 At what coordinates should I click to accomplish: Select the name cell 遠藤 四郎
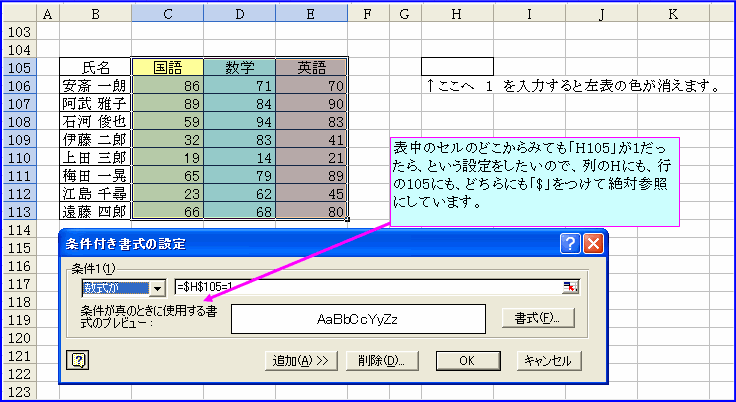coord(95,211)
